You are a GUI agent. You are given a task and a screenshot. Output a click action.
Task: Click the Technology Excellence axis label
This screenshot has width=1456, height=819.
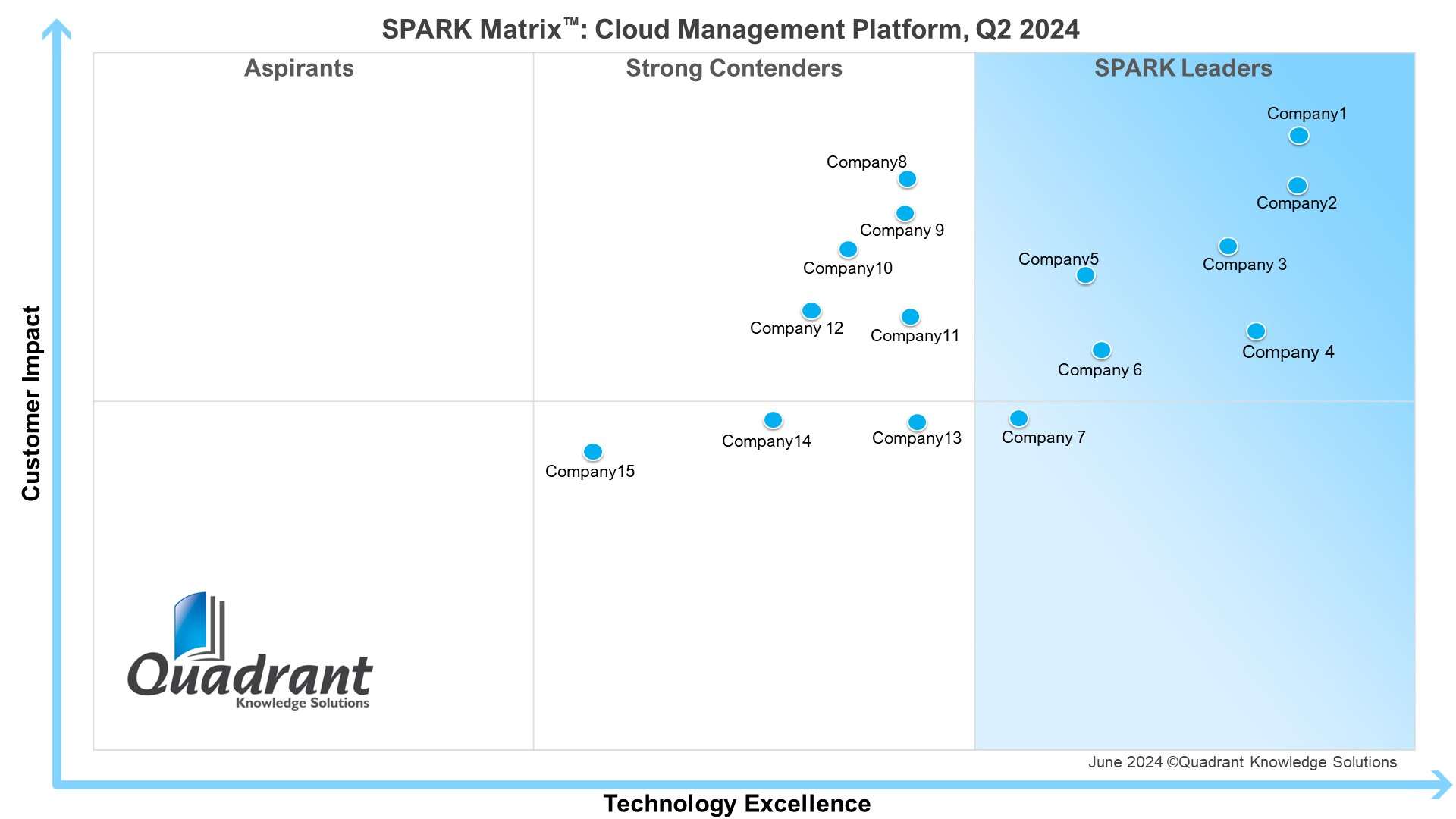736,803
